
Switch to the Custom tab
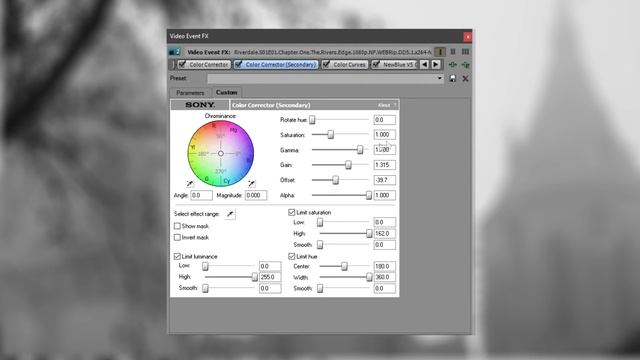[x=227, y=92]
